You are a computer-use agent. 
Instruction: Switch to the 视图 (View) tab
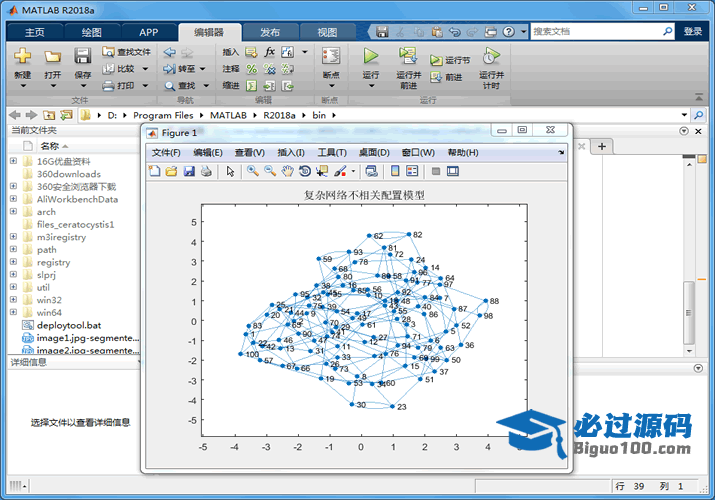pos(327,32)
